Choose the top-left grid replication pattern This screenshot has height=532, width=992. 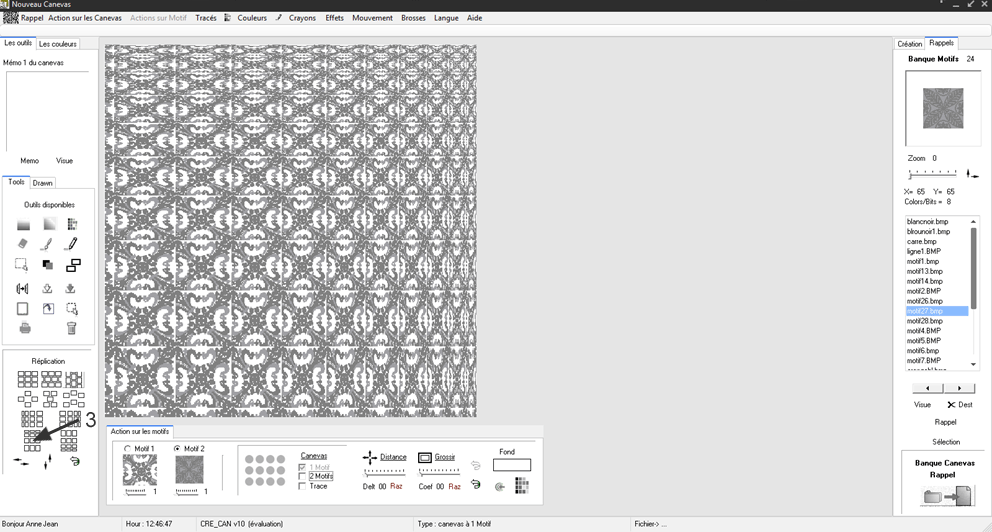pyautogui.click(x=27, y=379)
